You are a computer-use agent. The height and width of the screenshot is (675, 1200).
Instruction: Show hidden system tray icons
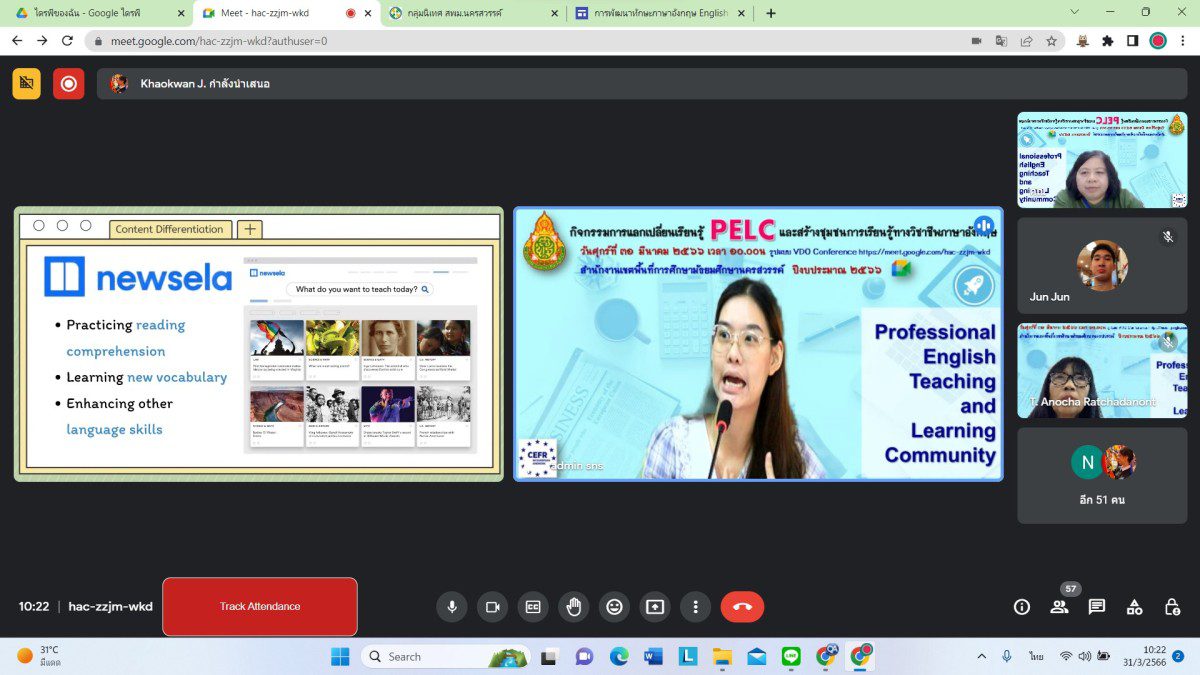click(x=981, y=656)
